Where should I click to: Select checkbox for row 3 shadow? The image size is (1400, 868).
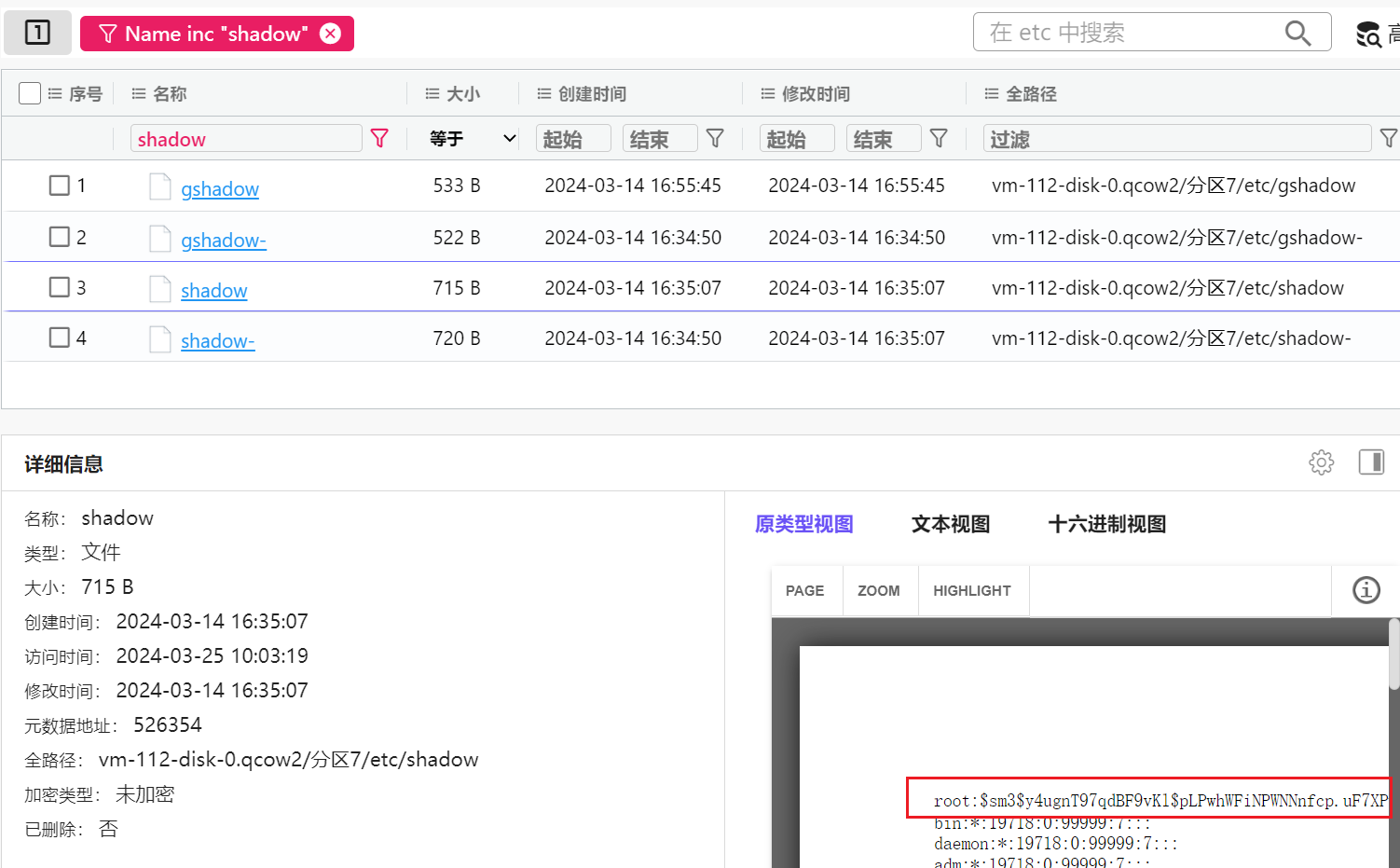pyautogui.click(x=60, y=287)
